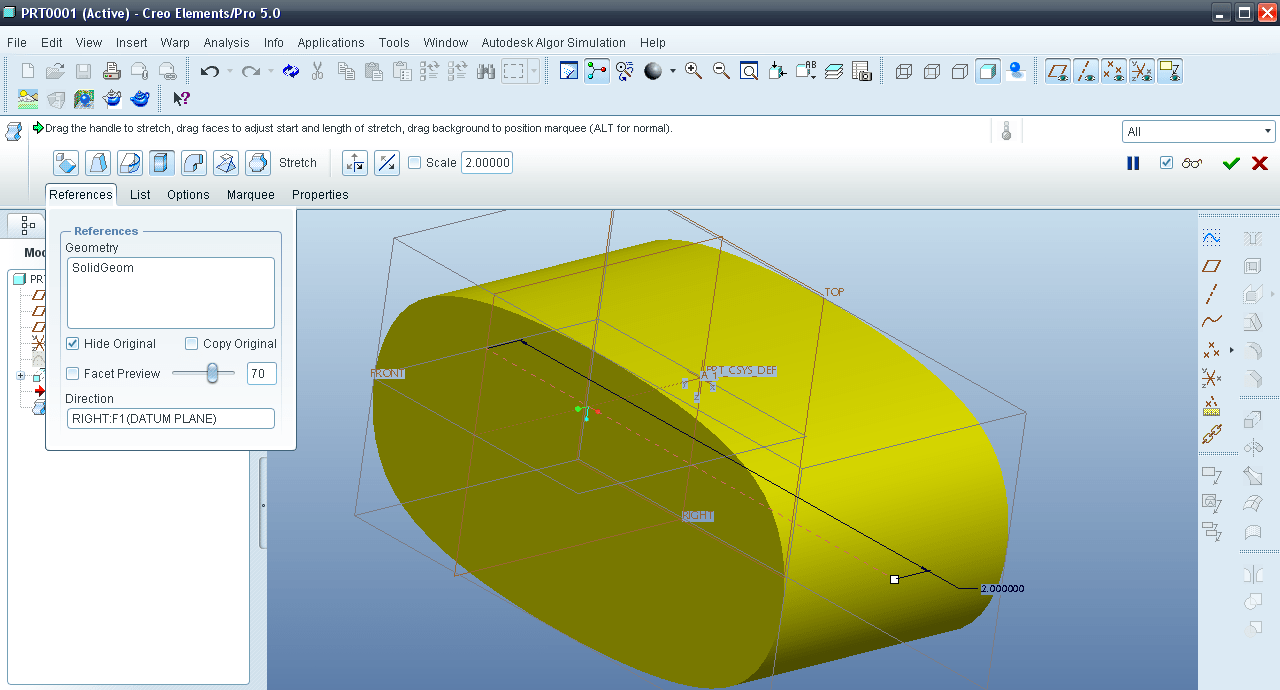Viewport: 1280px width, 690px height.
Task: Click the reverse stretch direction icon
Action: [x=387, y=163]
